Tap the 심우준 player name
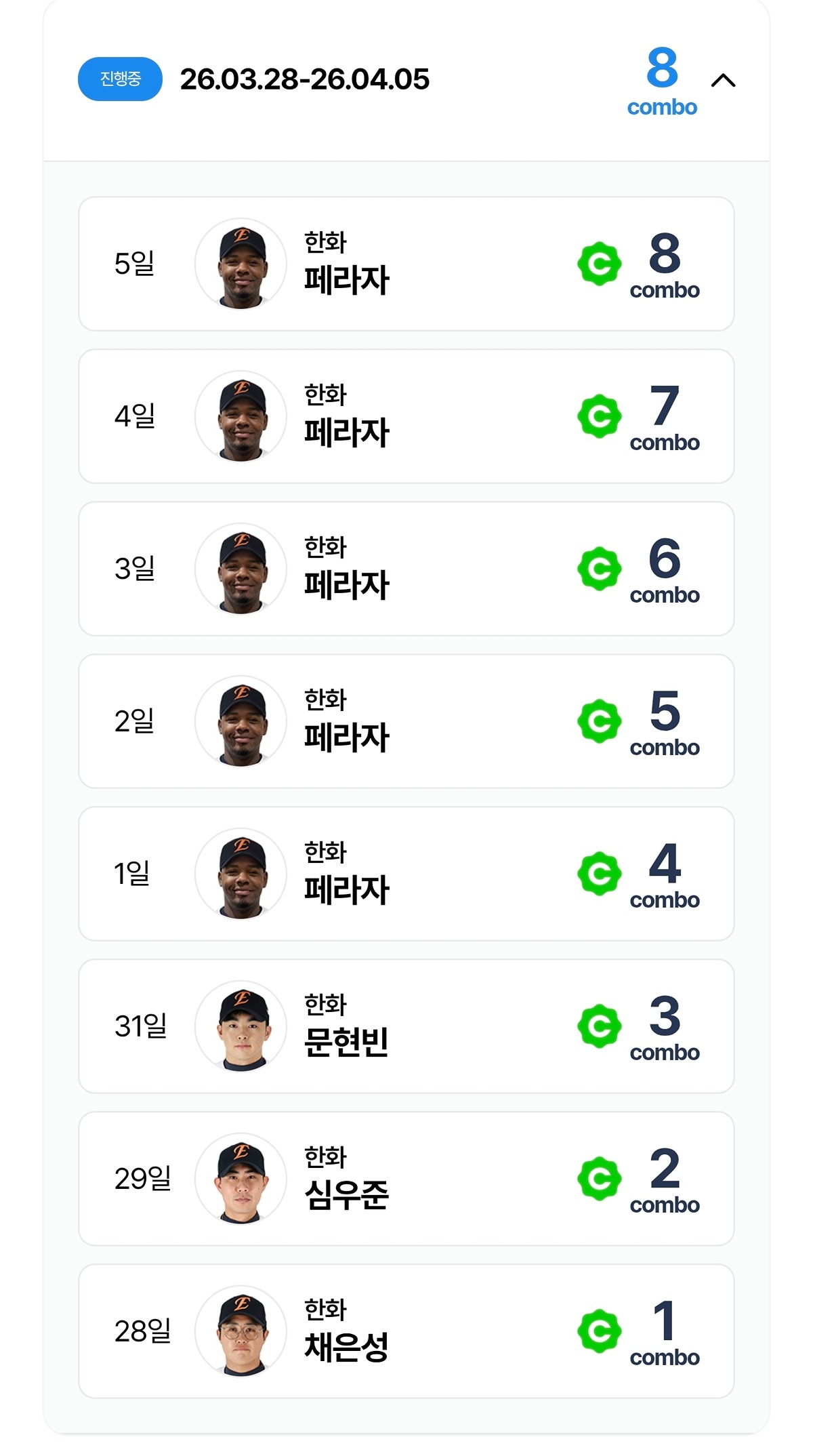 click(346, 1195)
